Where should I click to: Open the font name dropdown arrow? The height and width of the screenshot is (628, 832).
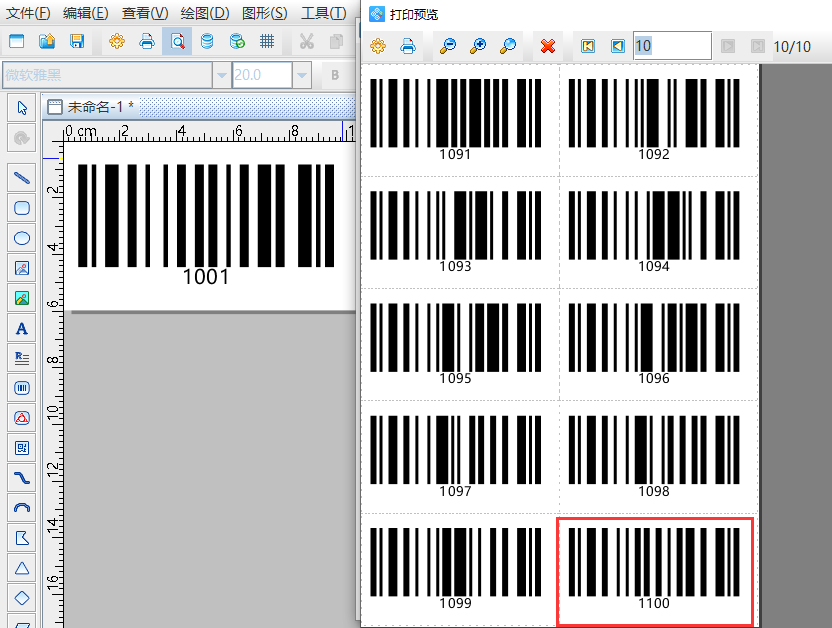(221, 75)
